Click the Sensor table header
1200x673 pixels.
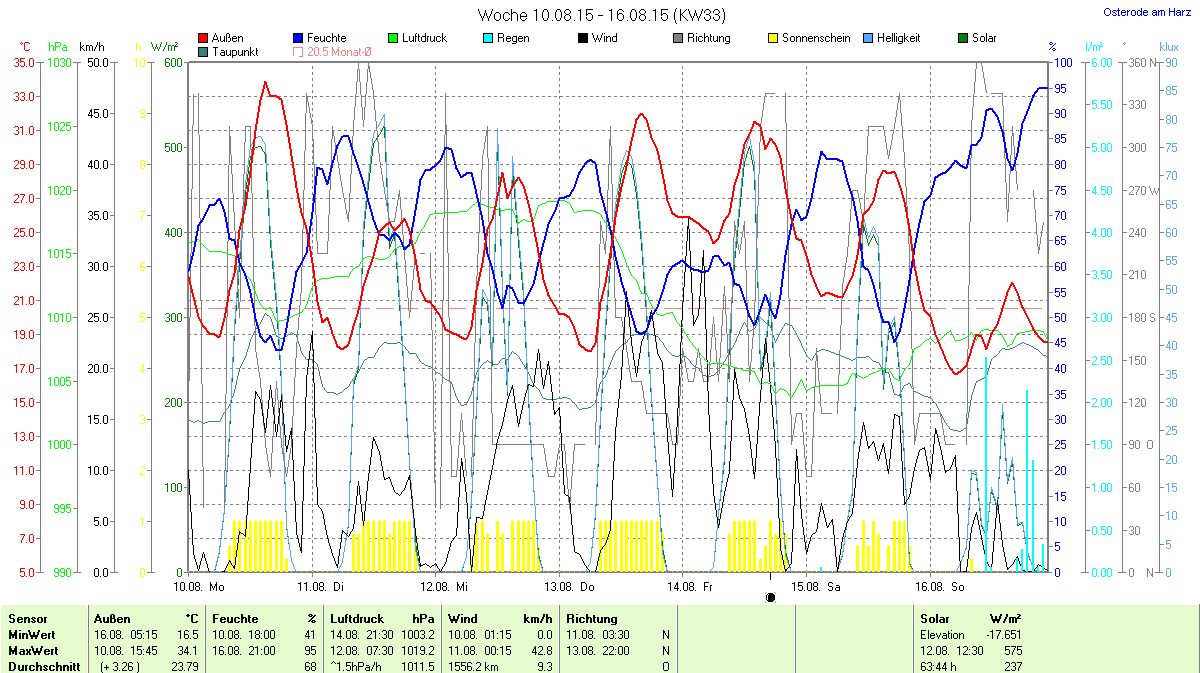(27, 619)
